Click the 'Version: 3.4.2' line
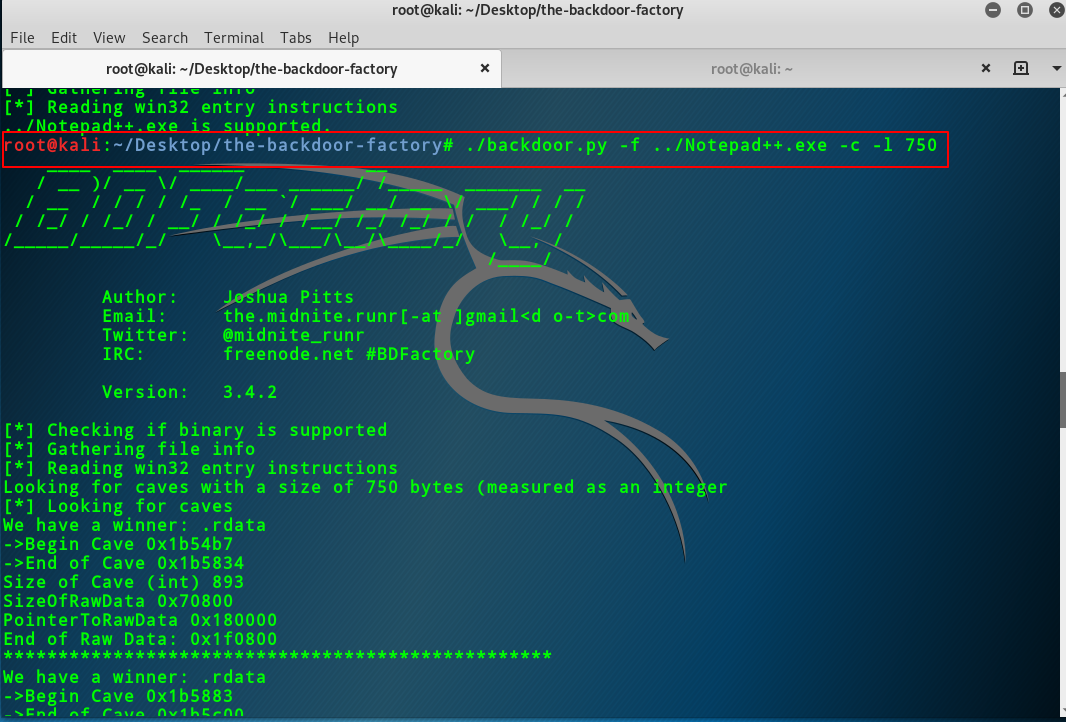 pos(190,392)
